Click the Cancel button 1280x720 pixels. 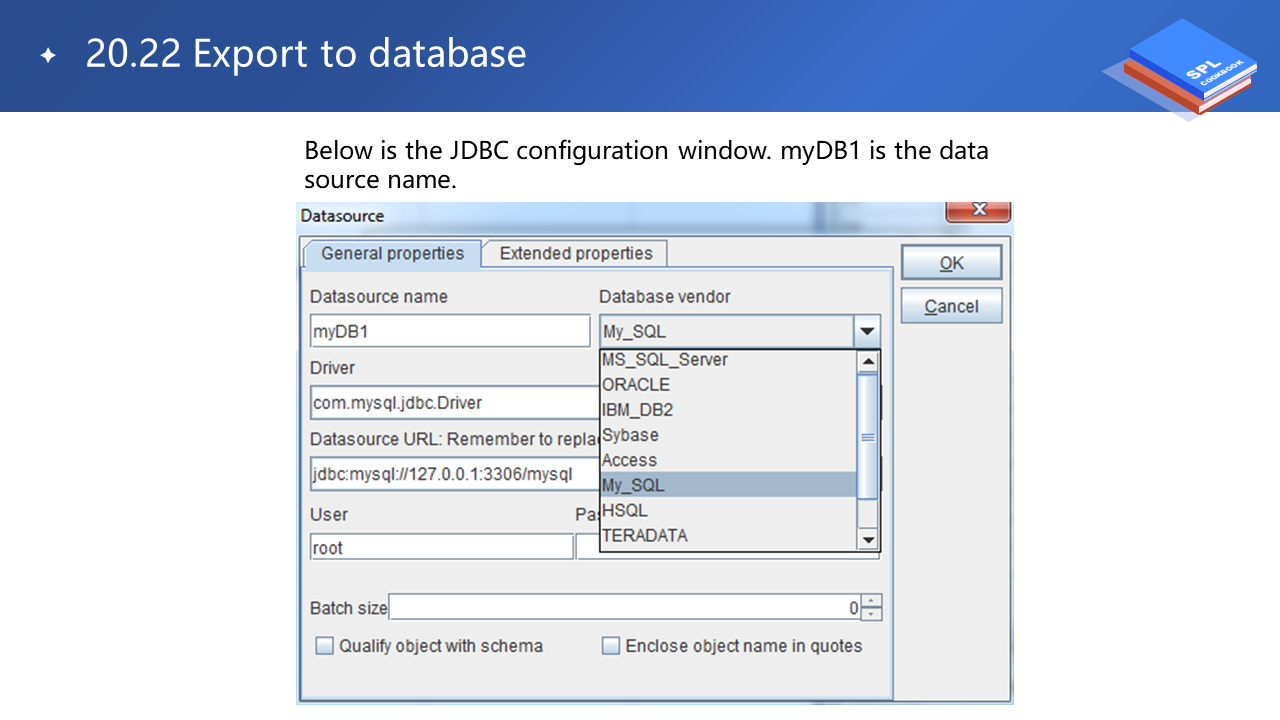(x=951, y=306)
